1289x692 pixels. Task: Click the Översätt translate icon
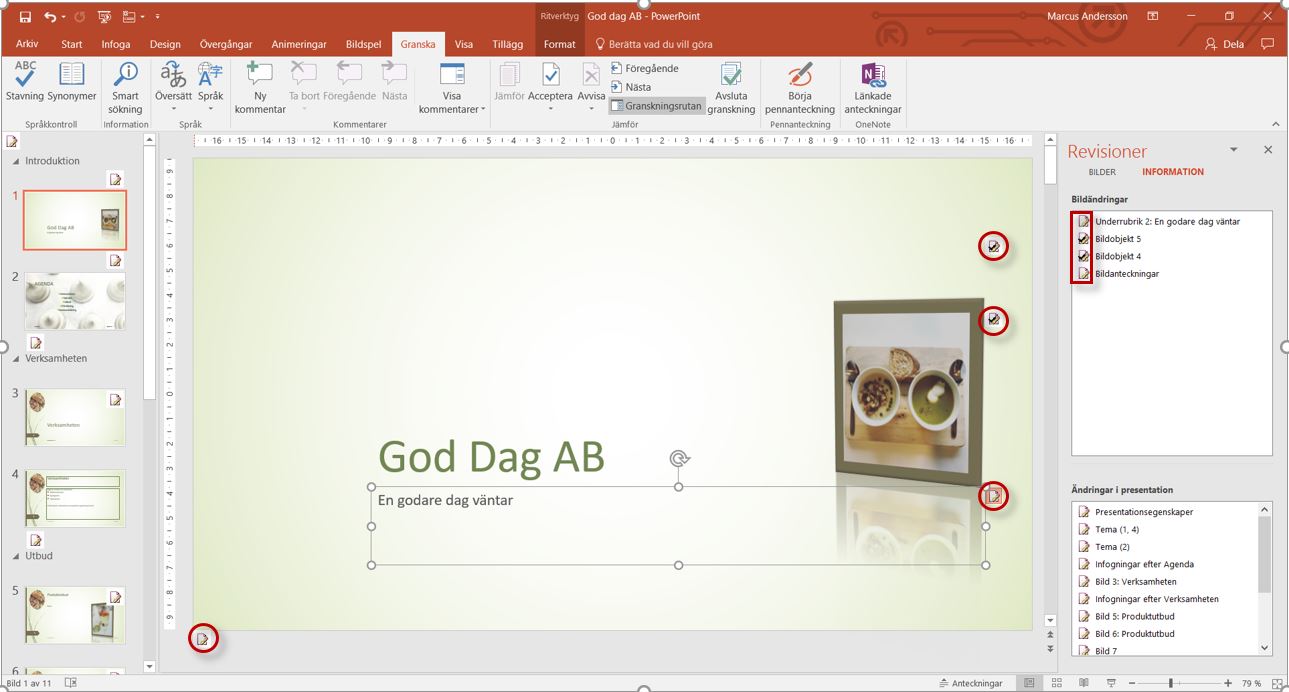pyautogui.click(x=173, y=75)
